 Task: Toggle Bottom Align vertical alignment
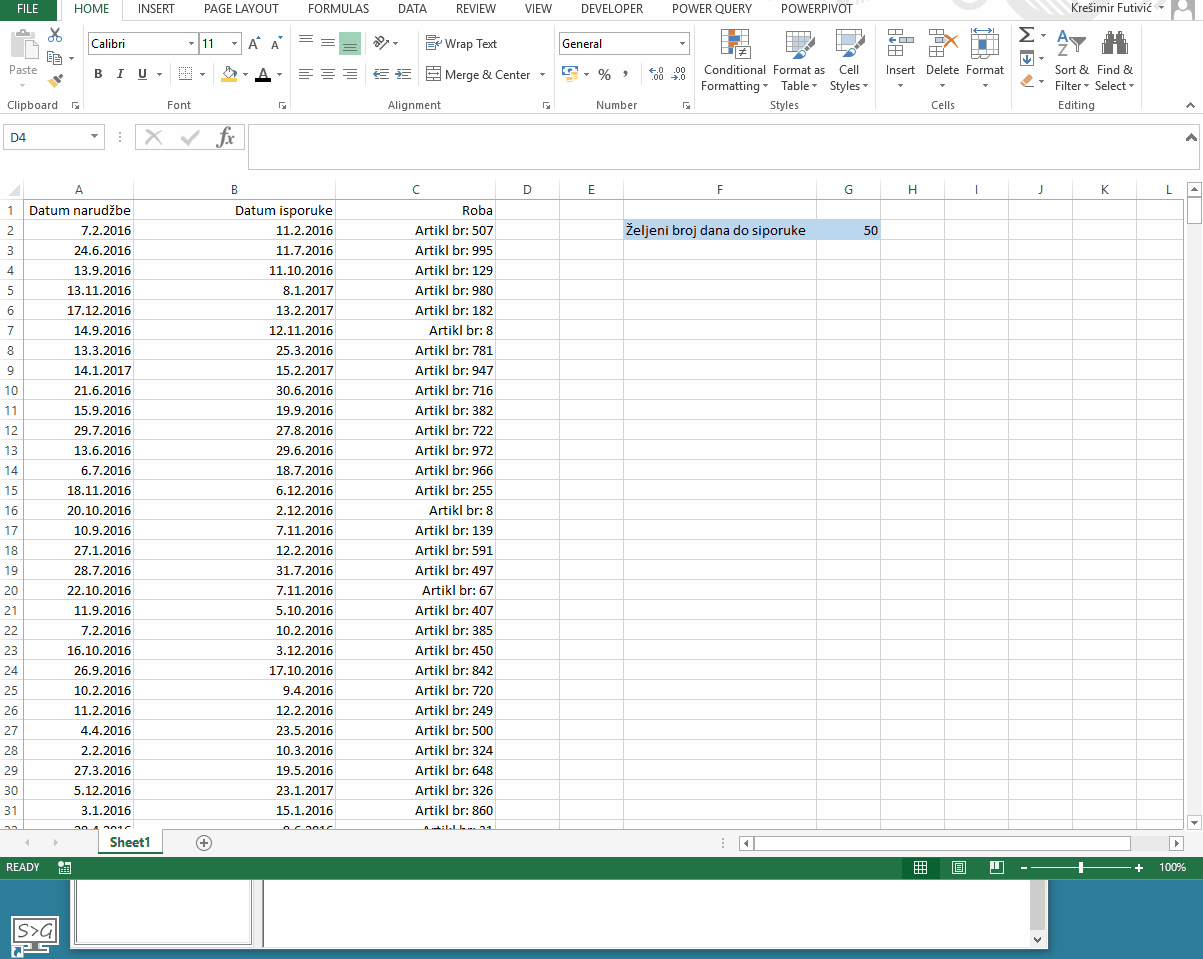(350, 43)
